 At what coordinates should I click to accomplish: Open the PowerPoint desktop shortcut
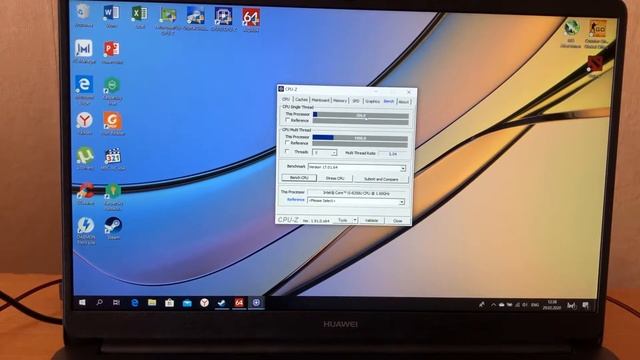[111, 51]
